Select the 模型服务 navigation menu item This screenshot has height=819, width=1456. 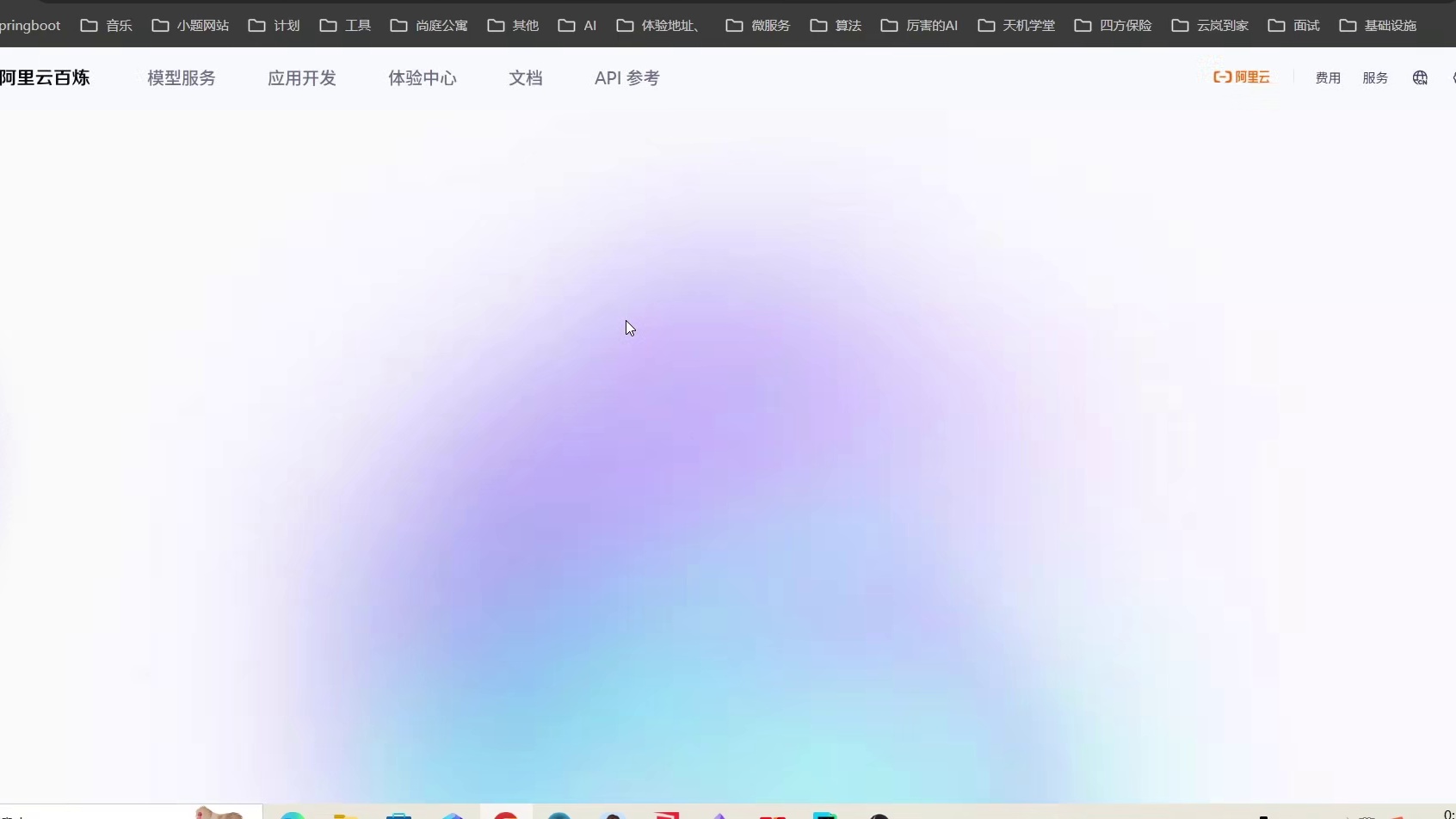coord(182,77)
